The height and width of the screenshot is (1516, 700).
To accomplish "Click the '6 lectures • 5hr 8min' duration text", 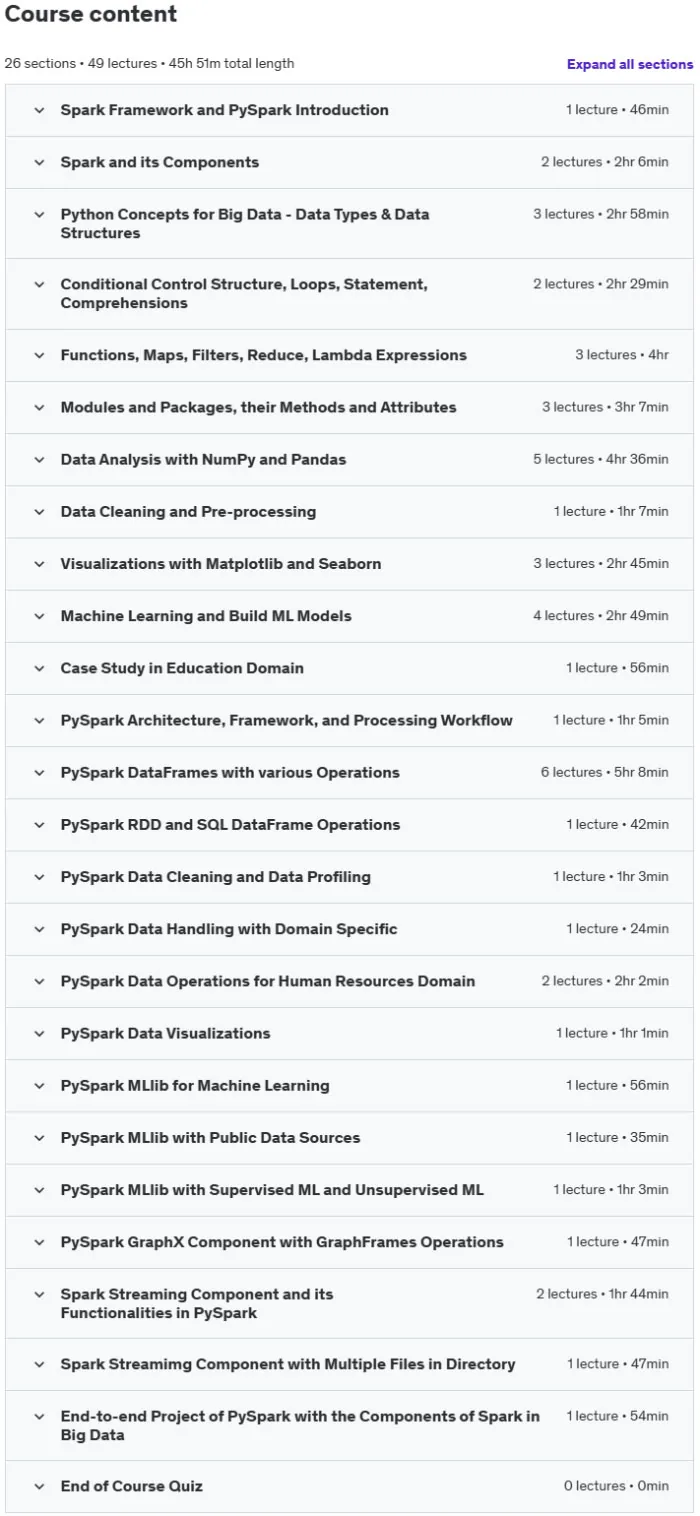I will pos(604,772).
